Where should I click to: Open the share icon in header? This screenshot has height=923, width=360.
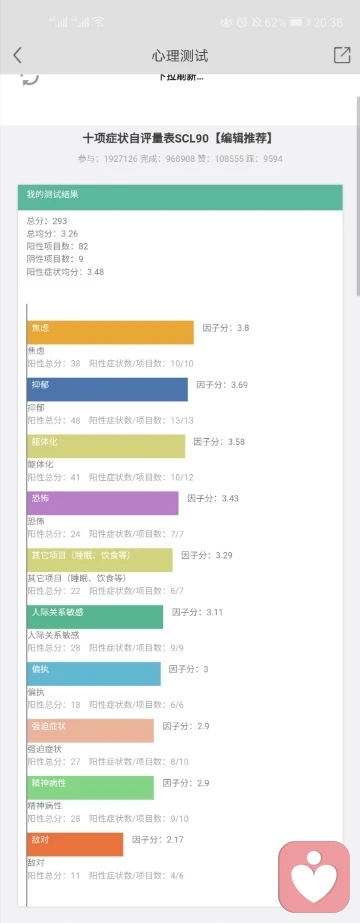(x=342, y=55)
